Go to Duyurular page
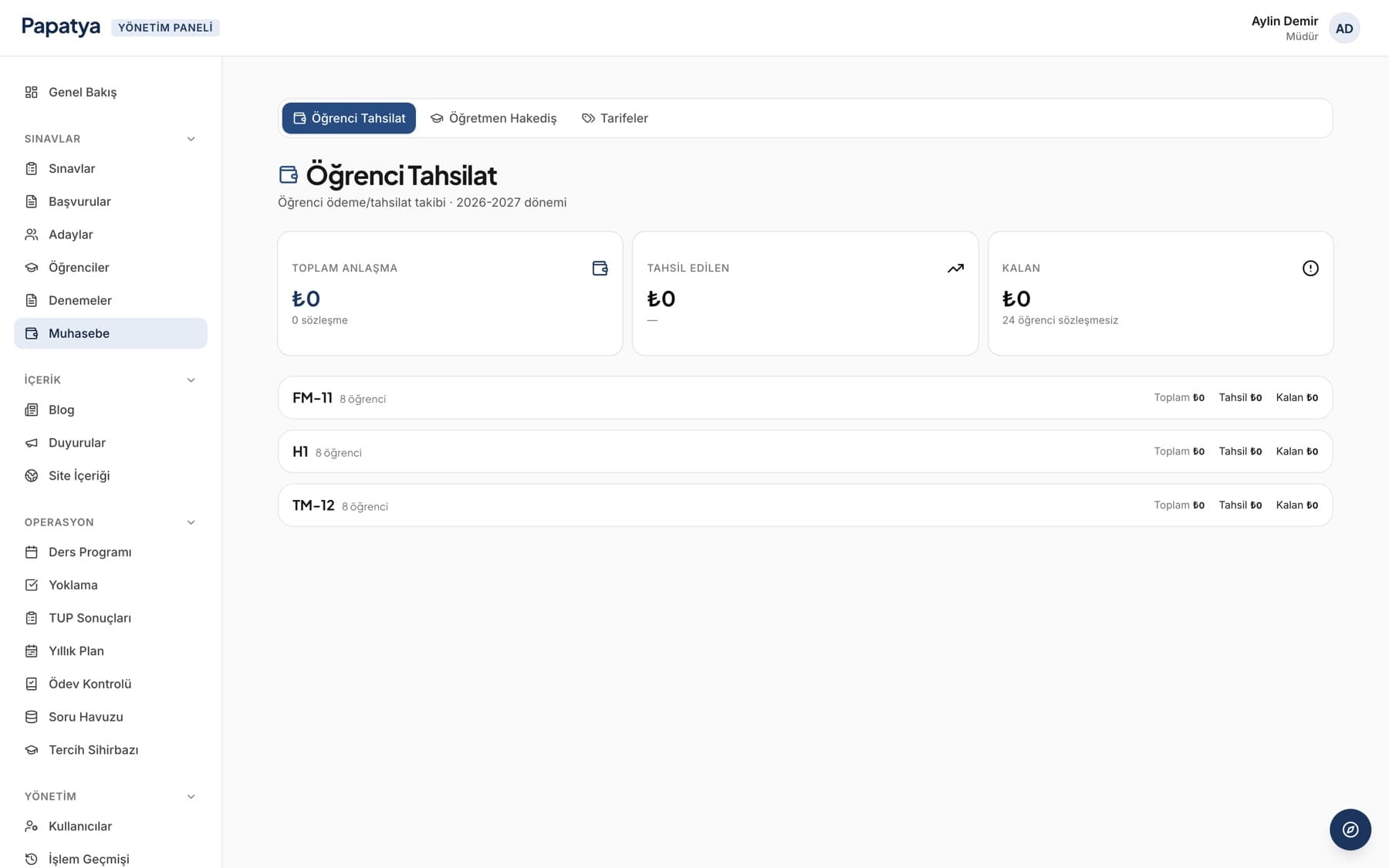1389x868 pixels. coord(110,443)
